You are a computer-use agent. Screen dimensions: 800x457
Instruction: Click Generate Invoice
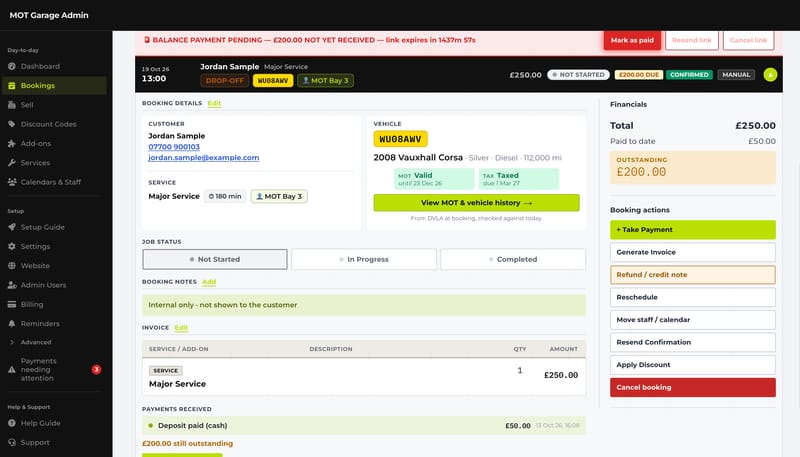coord(693,252)
